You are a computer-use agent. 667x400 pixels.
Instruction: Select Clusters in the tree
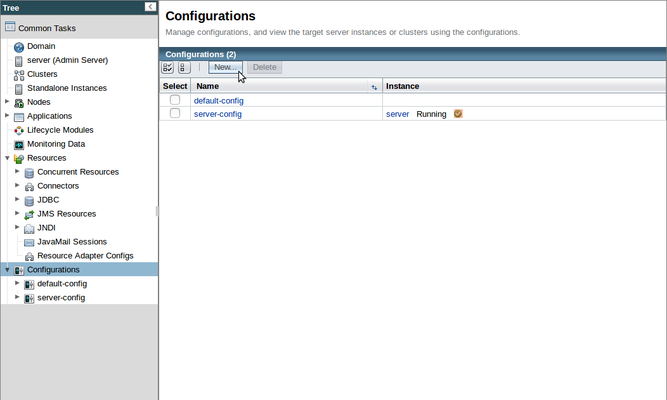pyautogui.click(x=42, y=74)
